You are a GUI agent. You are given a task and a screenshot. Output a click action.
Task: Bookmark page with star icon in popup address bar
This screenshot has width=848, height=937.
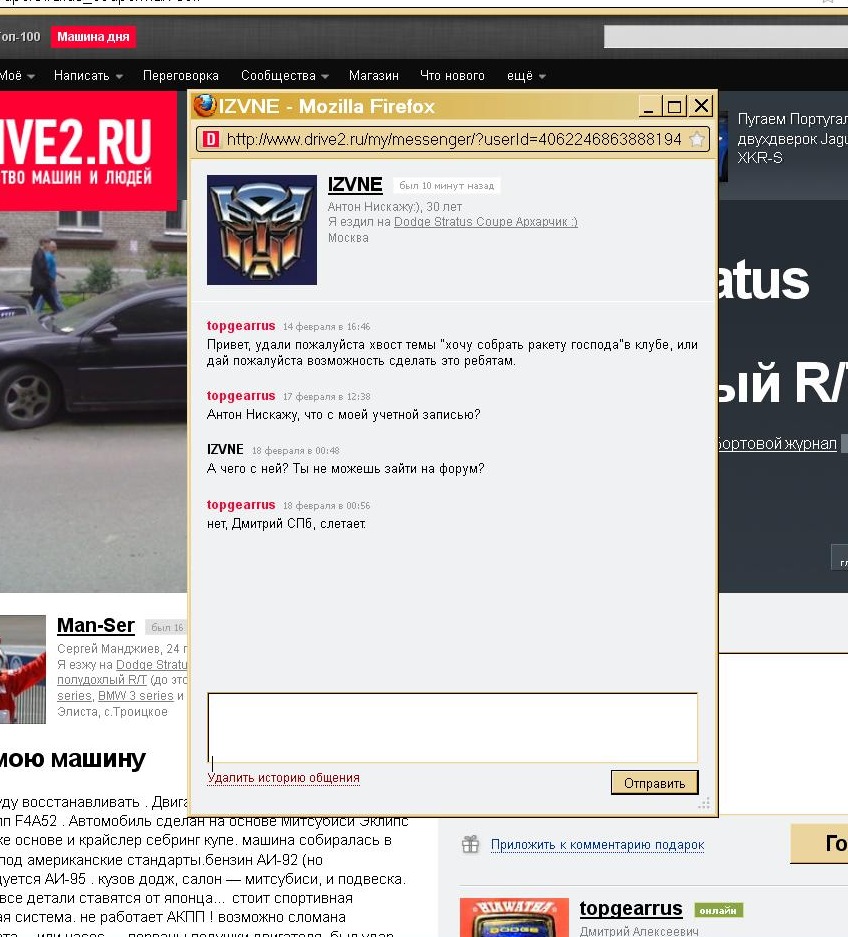coord(696,139)
